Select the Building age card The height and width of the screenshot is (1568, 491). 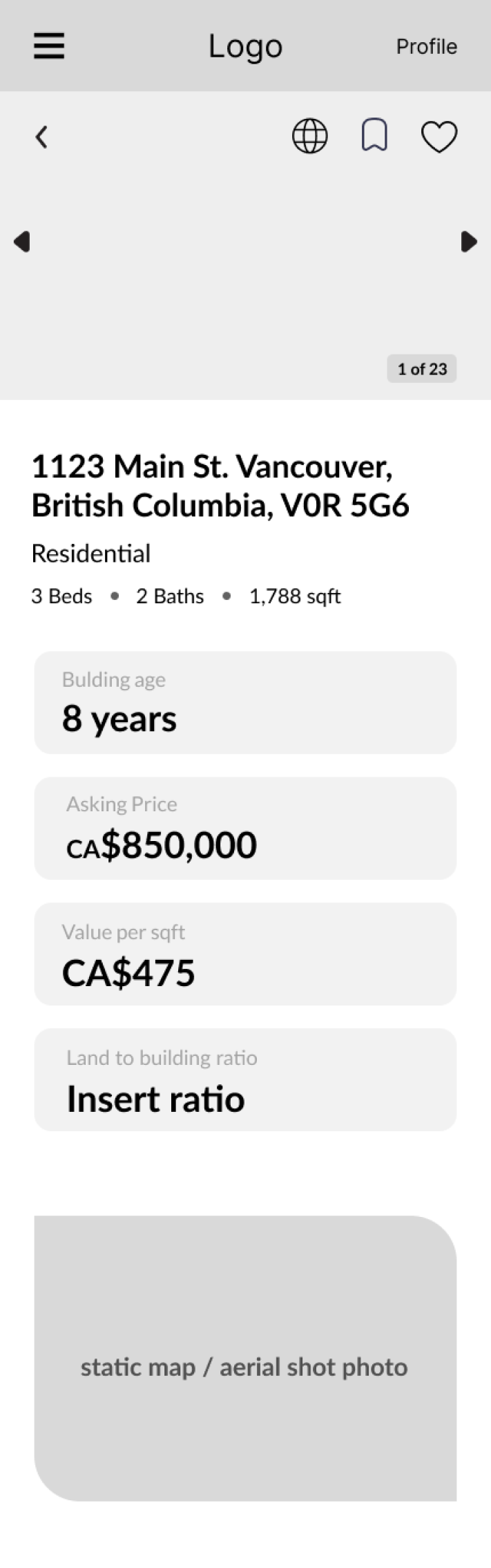[245, 702]
